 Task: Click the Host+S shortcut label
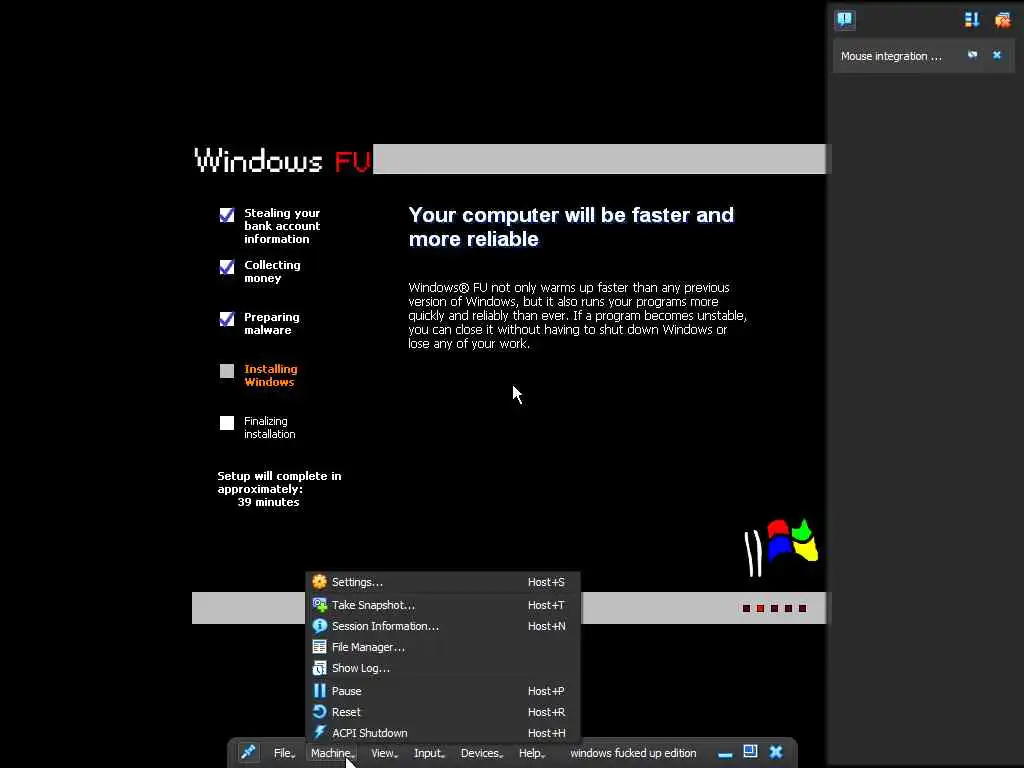click(x=546, y=582)
